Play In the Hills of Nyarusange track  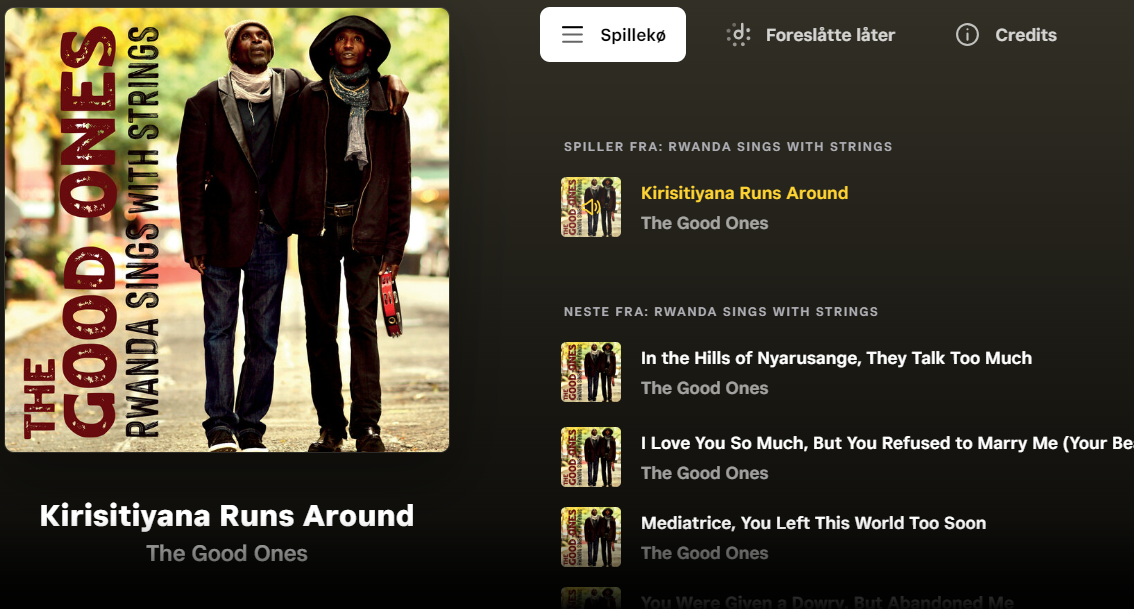coord(836,358)
